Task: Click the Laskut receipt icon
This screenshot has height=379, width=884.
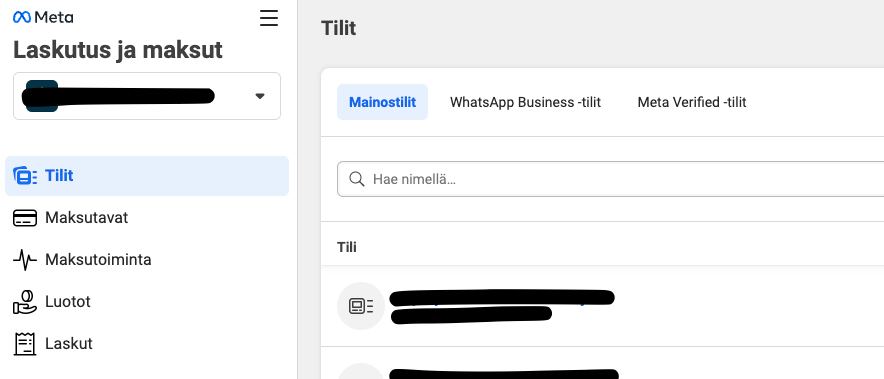Action: click(x=24, y=343)
